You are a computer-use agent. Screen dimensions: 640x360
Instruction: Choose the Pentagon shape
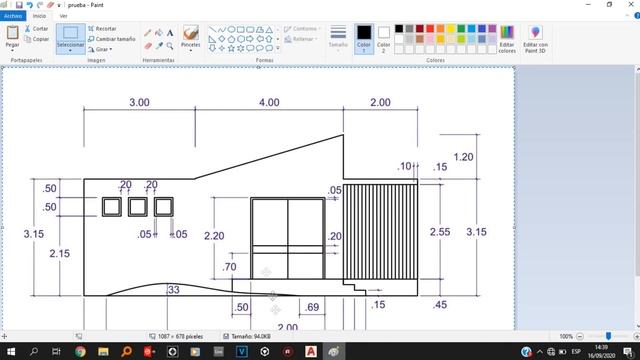231,39
